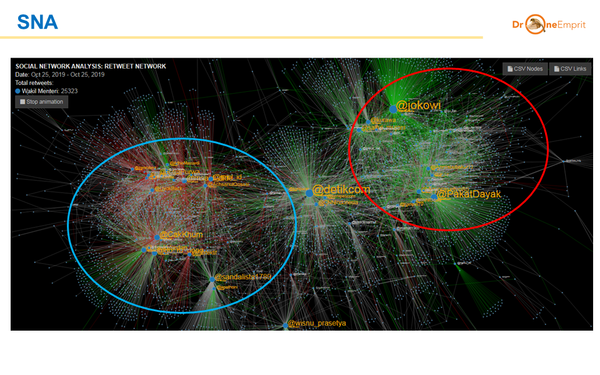Select the @PakatDayak node circle
The width and height of the screenshot is (600, 375).
pos(434,197)
